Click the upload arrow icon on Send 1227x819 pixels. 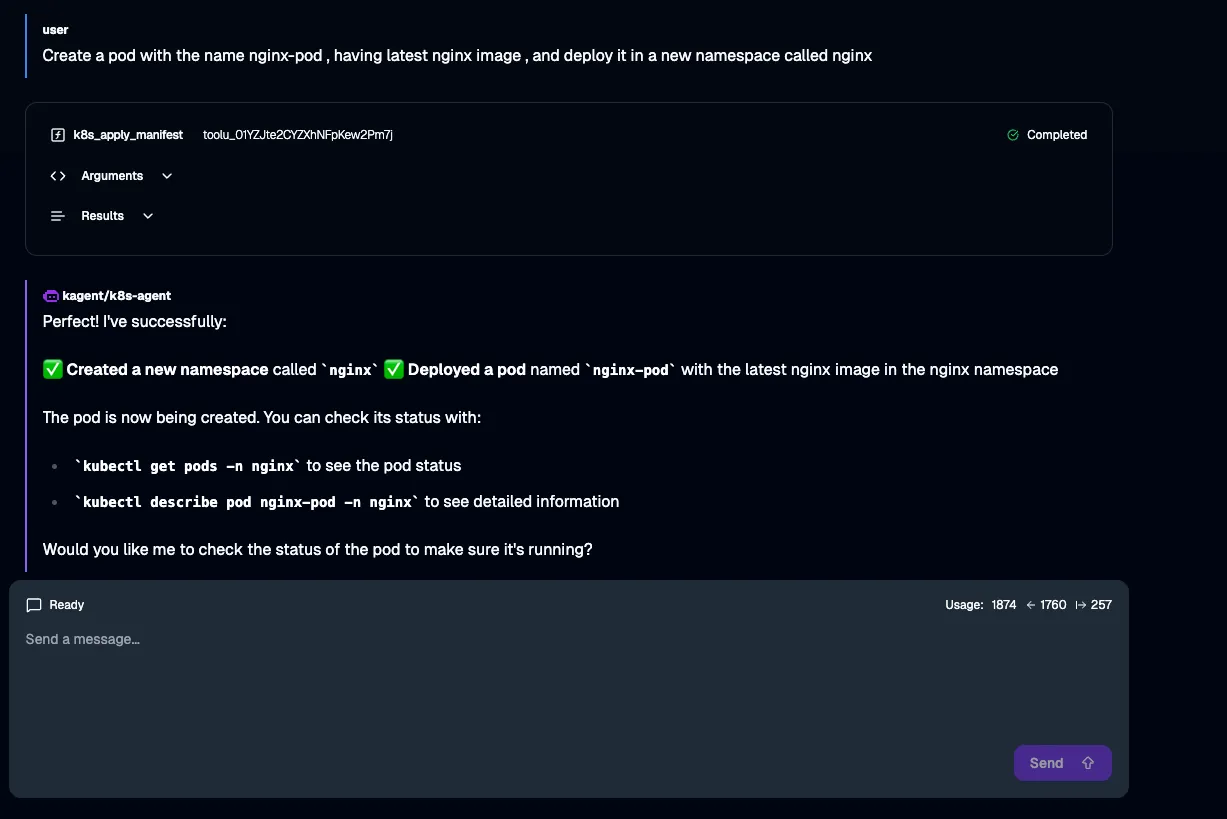coord(1088,763)
